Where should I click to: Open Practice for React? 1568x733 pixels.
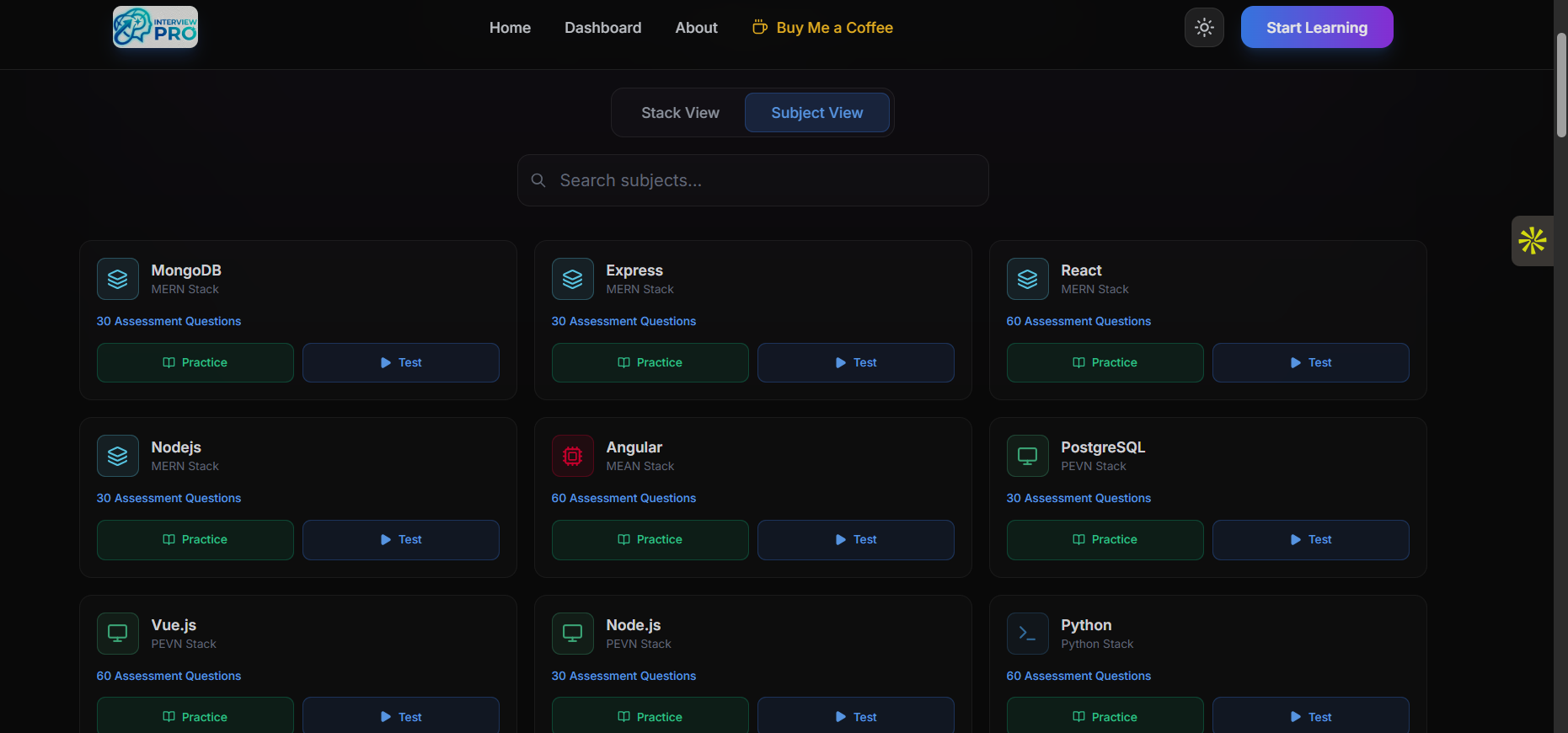click(x=1105, y=362)
